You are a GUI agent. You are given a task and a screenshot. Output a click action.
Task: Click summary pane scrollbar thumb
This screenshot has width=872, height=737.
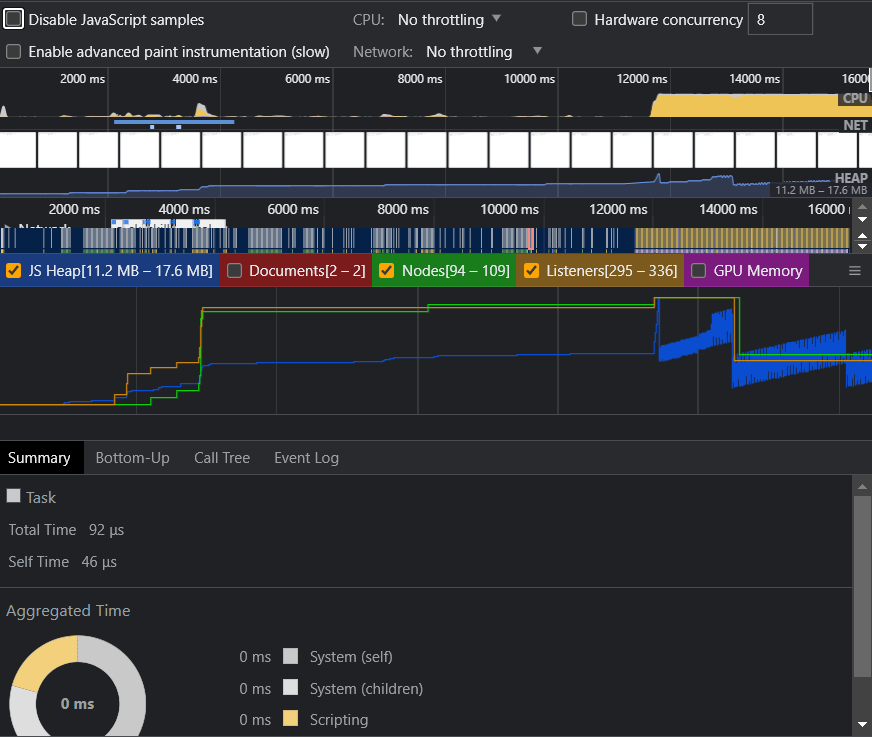(x=862, y=586)
